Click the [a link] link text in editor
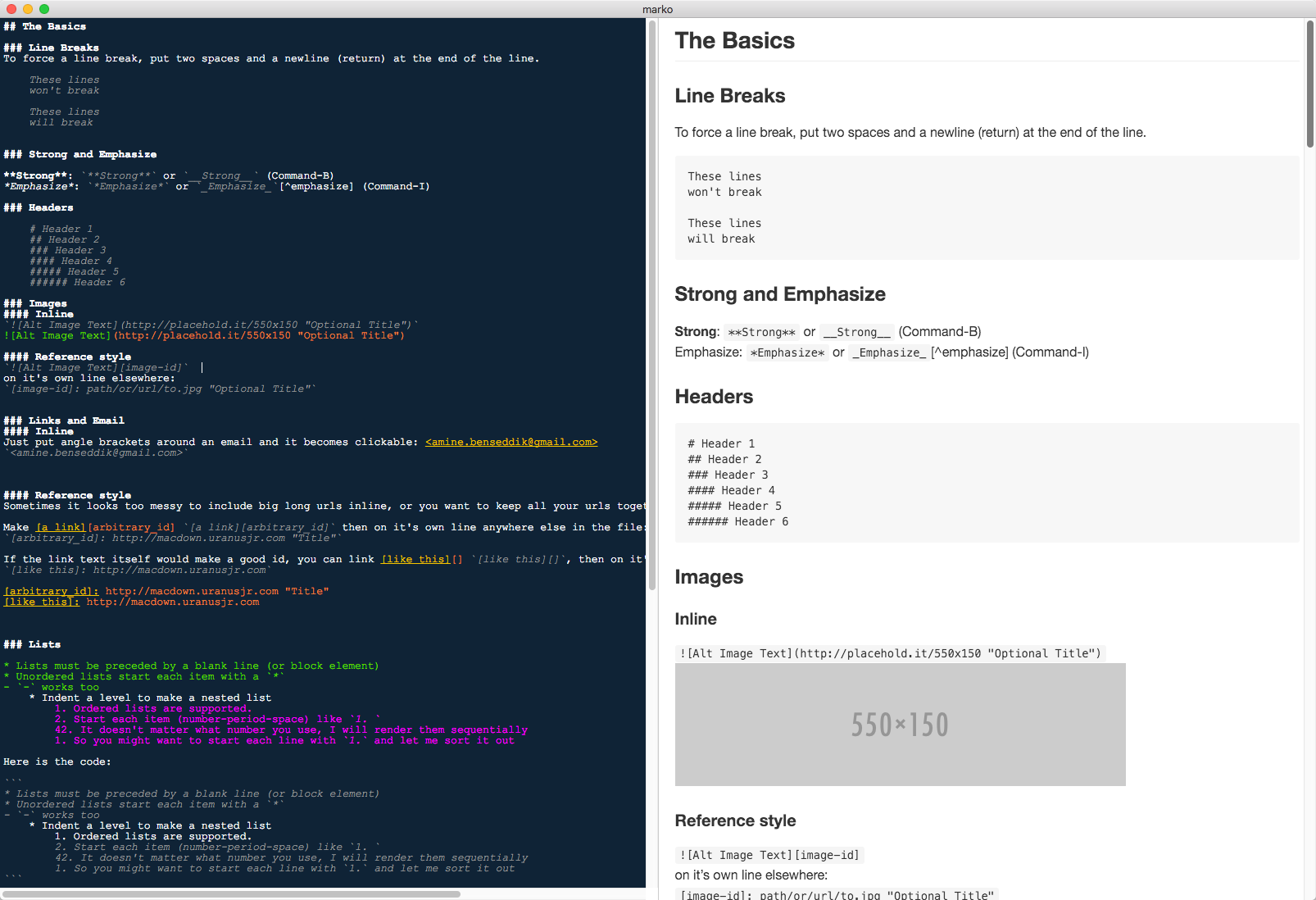This screenshot has height=900, width=1316. pos(61,528)
